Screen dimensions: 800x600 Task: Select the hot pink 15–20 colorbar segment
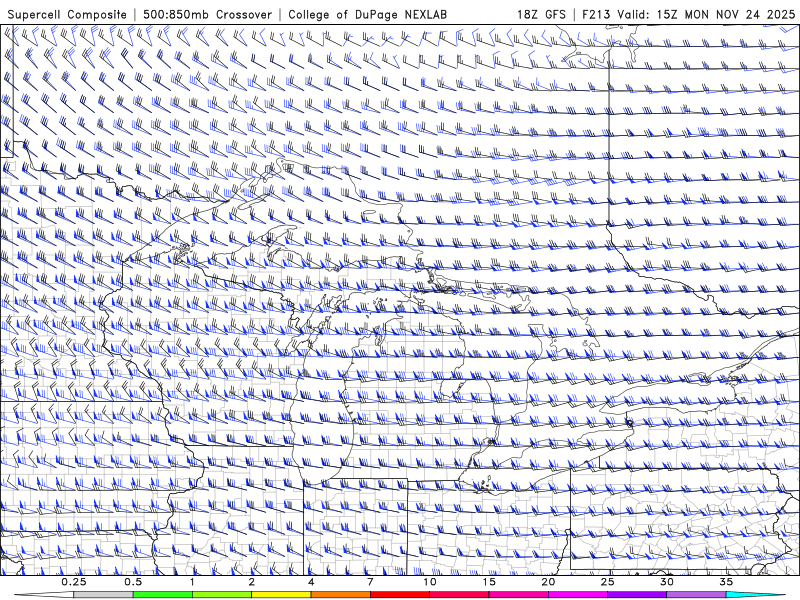pyautogui.click(x=518, y=595)
